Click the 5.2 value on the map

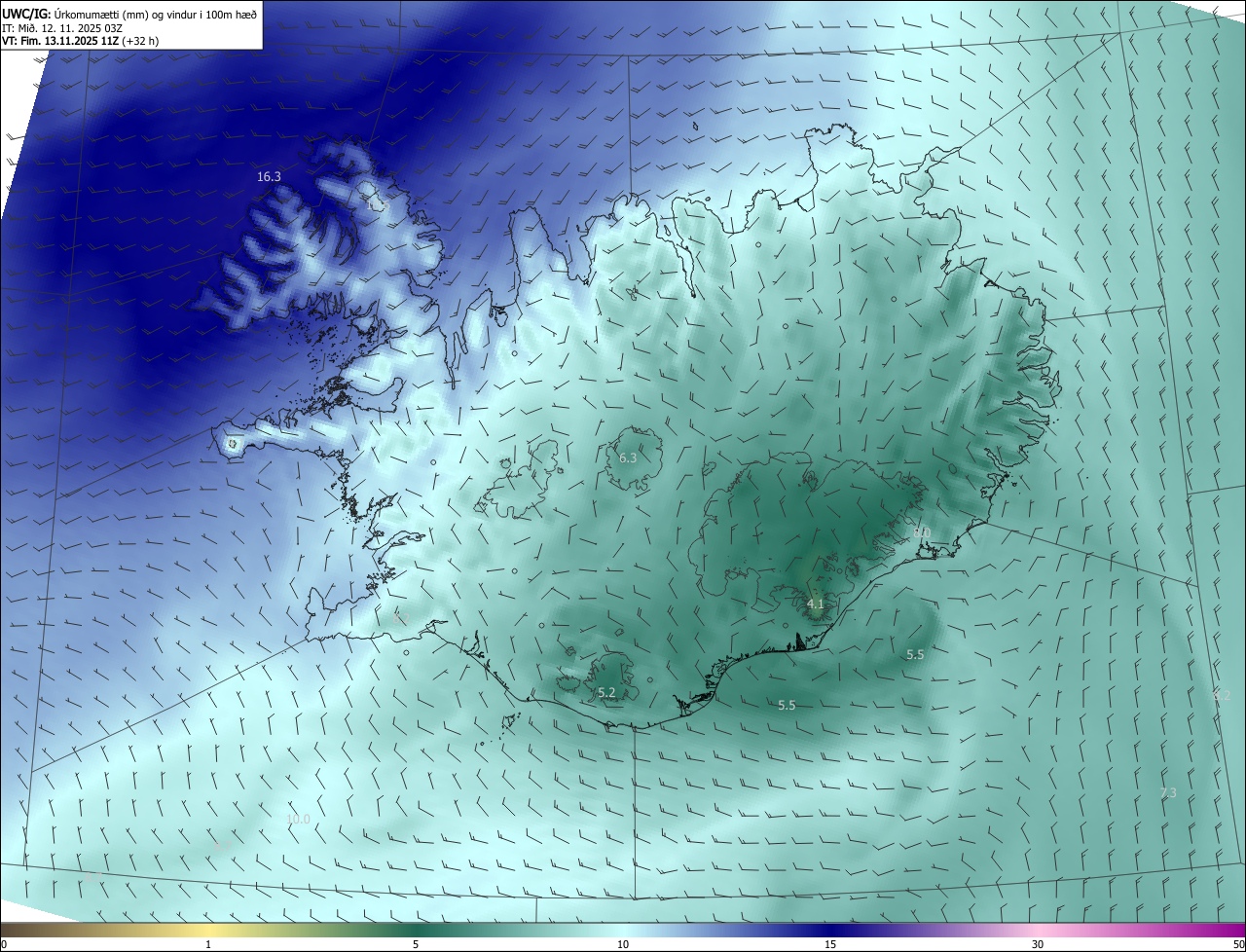[606, 693]
